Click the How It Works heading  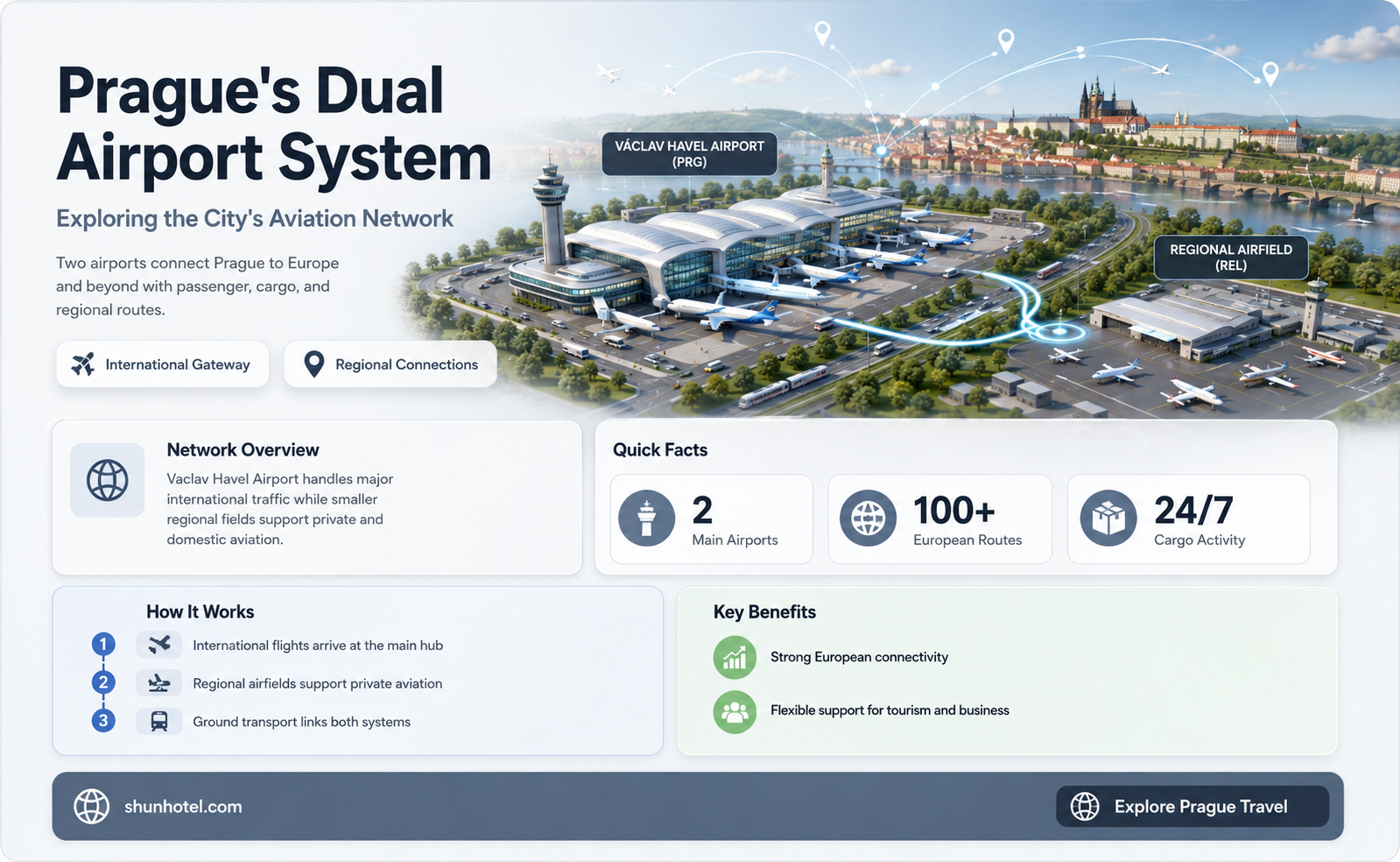point(200,611)
